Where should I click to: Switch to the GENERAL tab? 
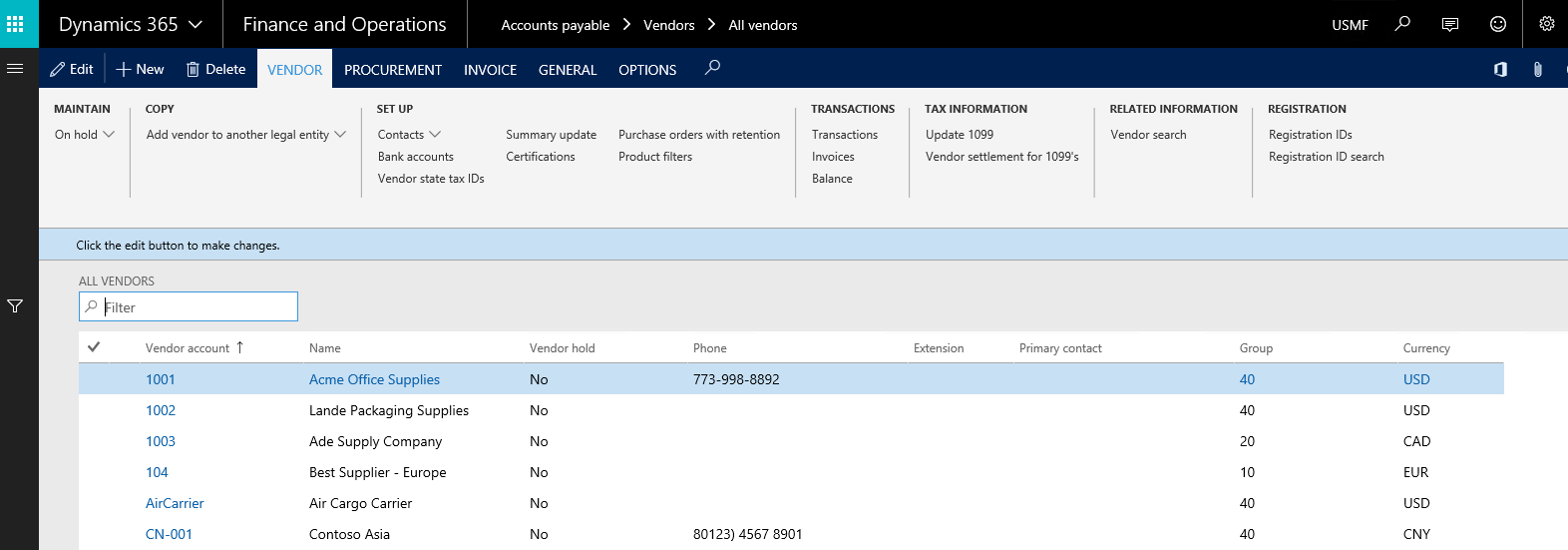tap(568, 70)
